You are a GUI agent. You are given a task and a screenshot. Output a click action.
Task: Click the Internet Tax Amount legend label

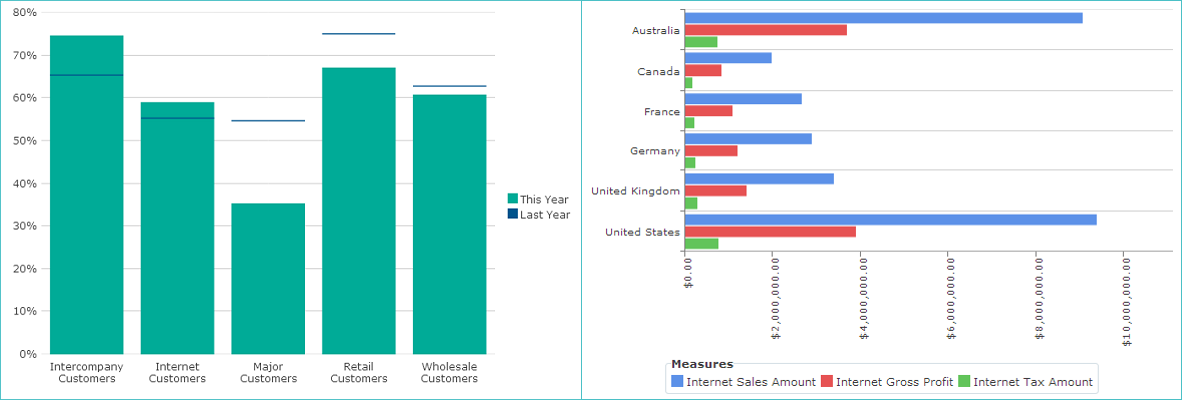point(1033,382)
